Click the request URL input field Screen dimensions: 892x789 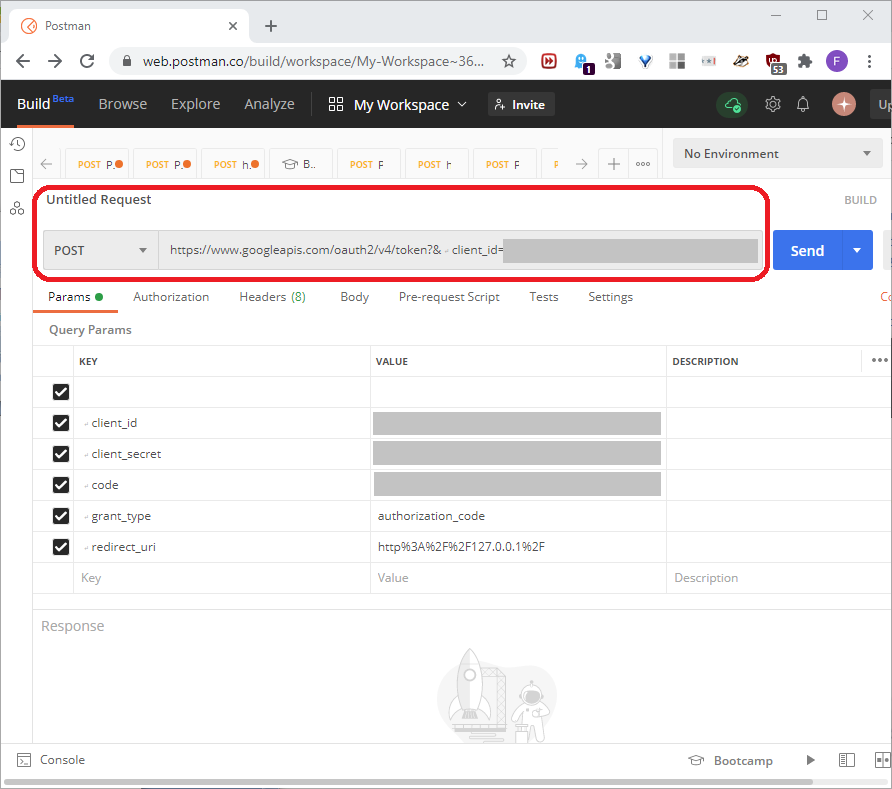(460, 250)
